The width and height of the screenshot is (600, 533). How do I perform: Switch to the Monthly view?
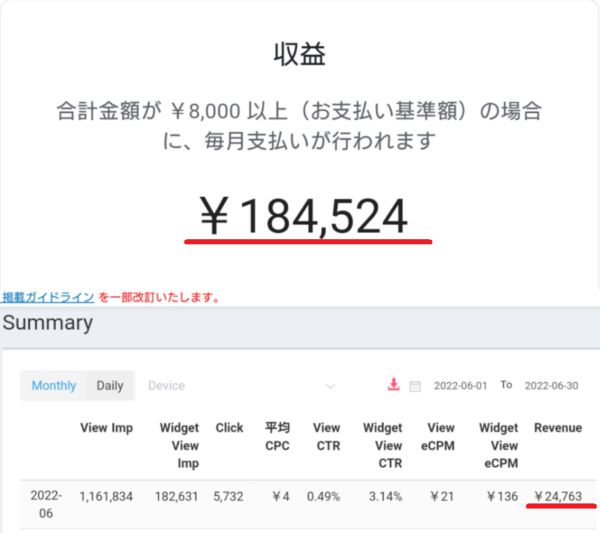53,386
